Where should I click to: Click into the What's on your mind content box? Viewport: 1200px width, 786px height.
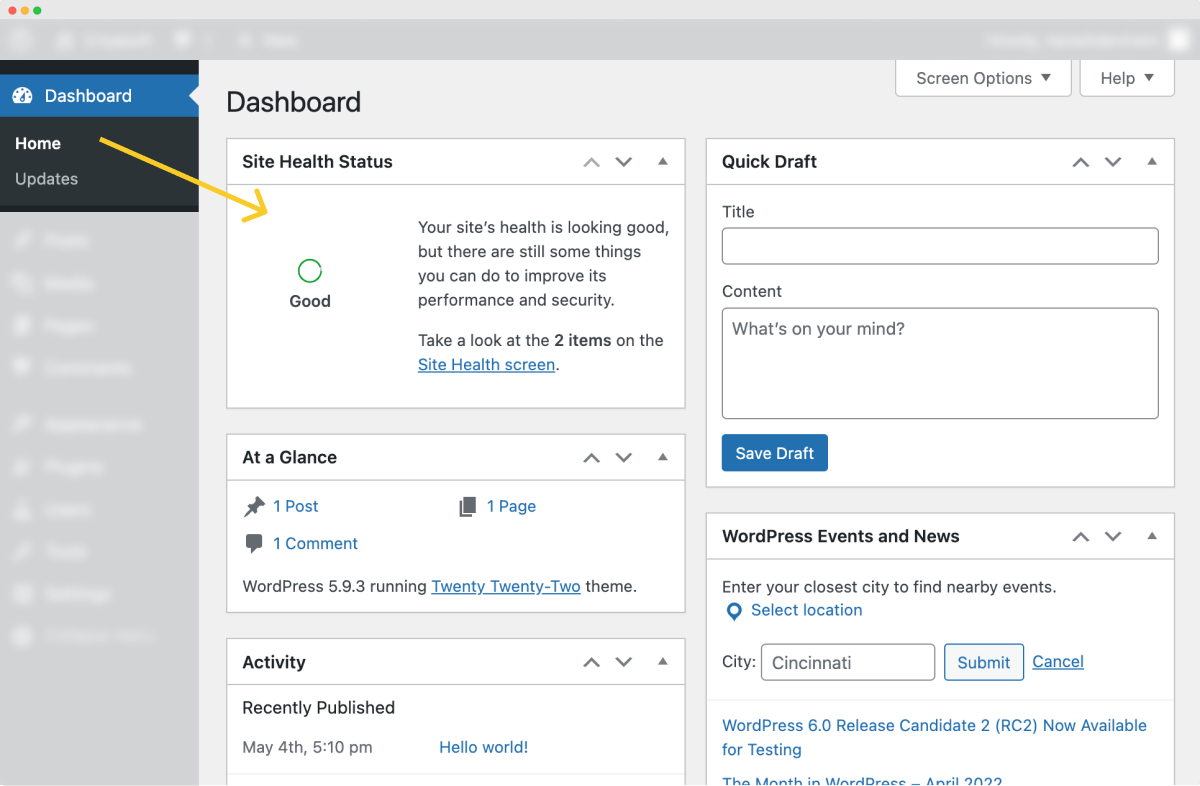[x=940, y=363]
